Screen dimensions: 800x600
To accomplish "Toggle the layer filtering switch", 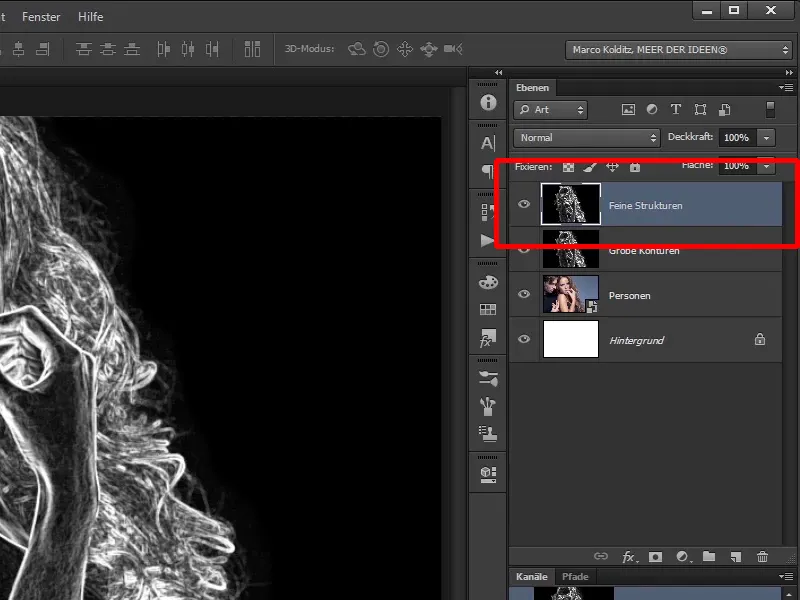I will pos(770,109).
